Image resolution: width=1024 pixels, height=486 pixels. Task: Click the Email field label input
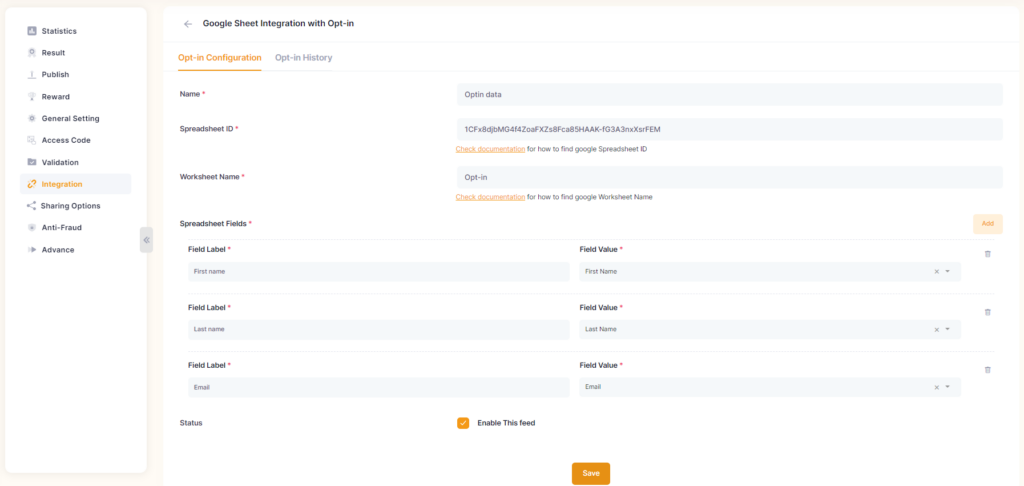click(379, 387)
